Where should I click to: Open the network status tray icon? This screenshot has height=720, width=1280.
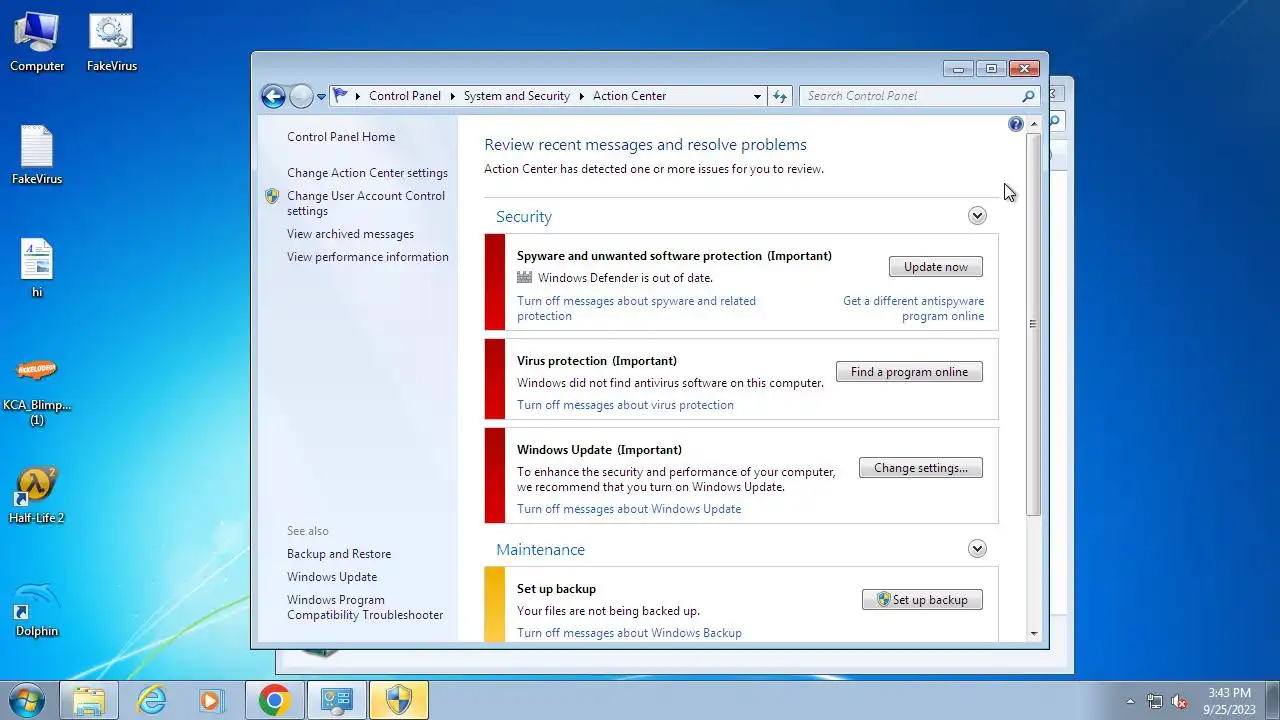(x=1155, y=701)
